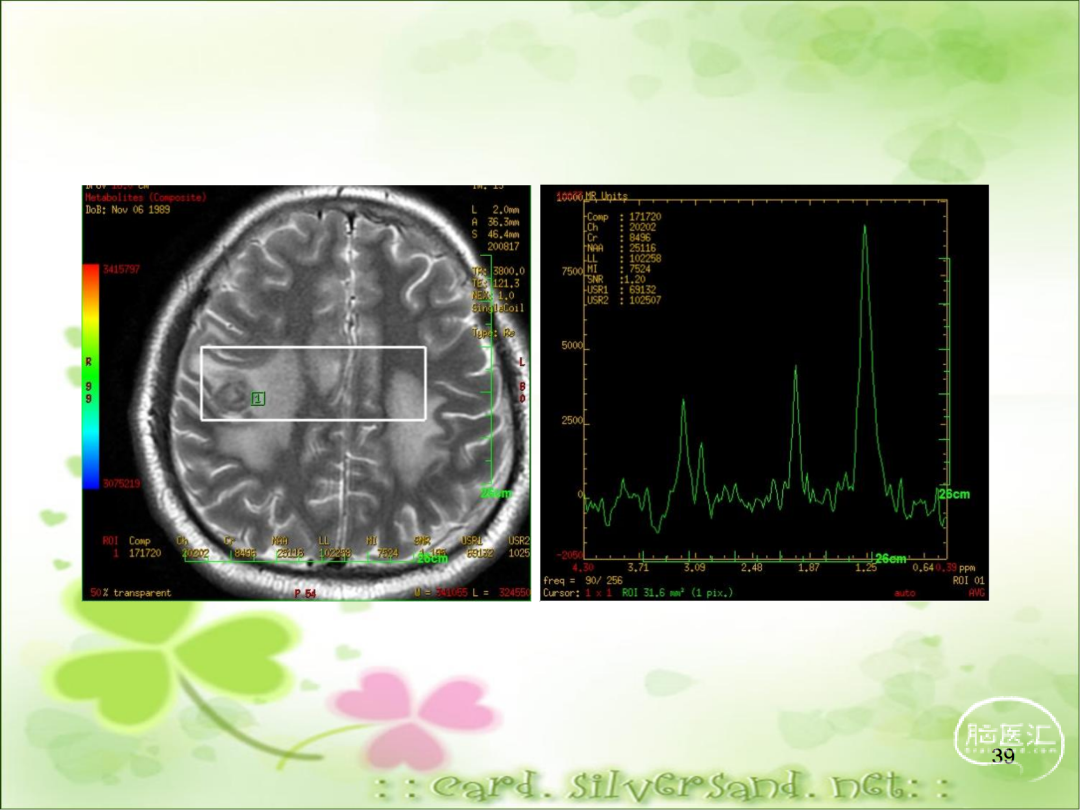Click the '50% transparent' label
This screenshot has height=810, width=1080.
(x=130, y=593)
